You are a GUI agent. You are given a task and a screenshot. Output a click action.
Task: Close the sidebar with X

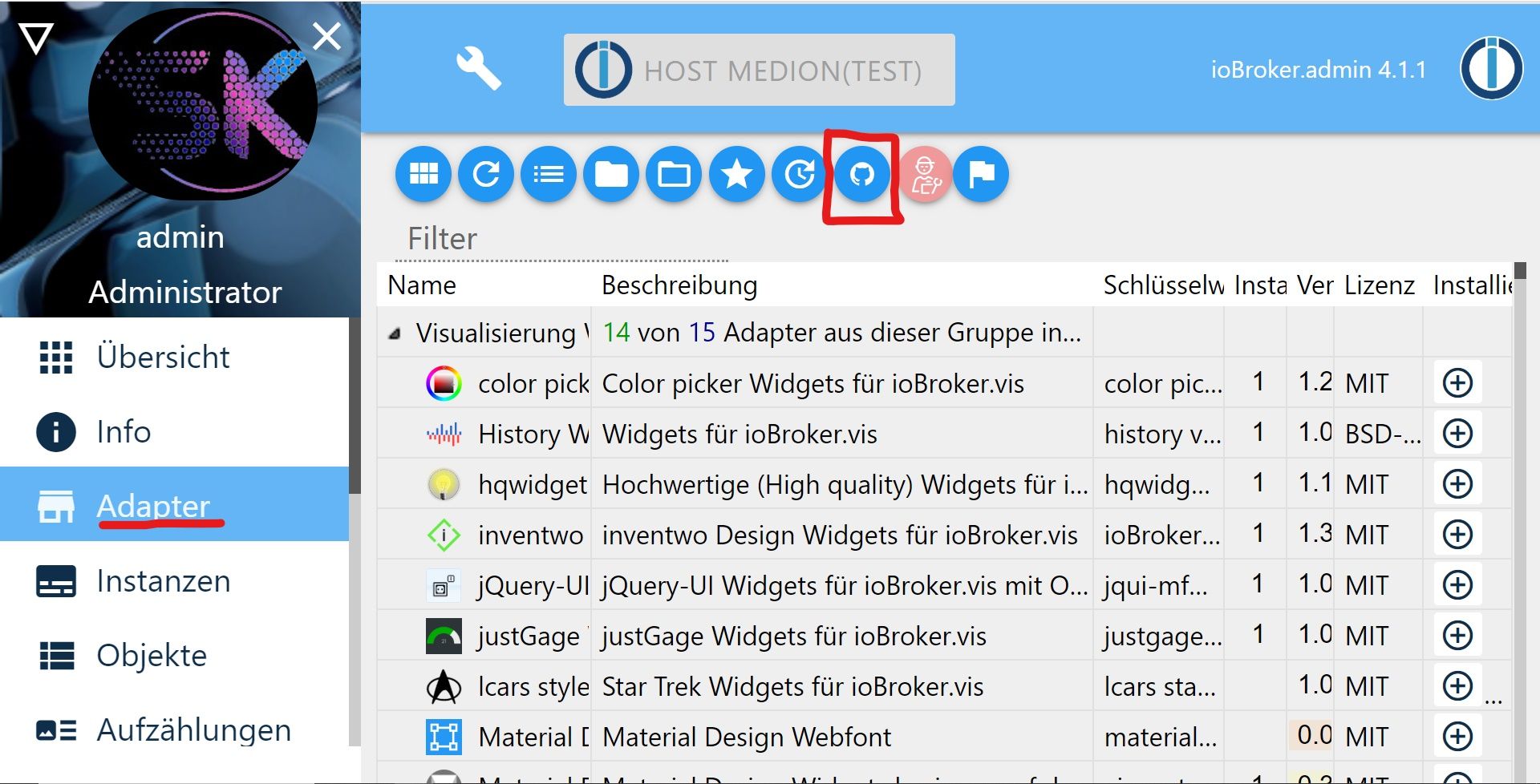(326, 36)
